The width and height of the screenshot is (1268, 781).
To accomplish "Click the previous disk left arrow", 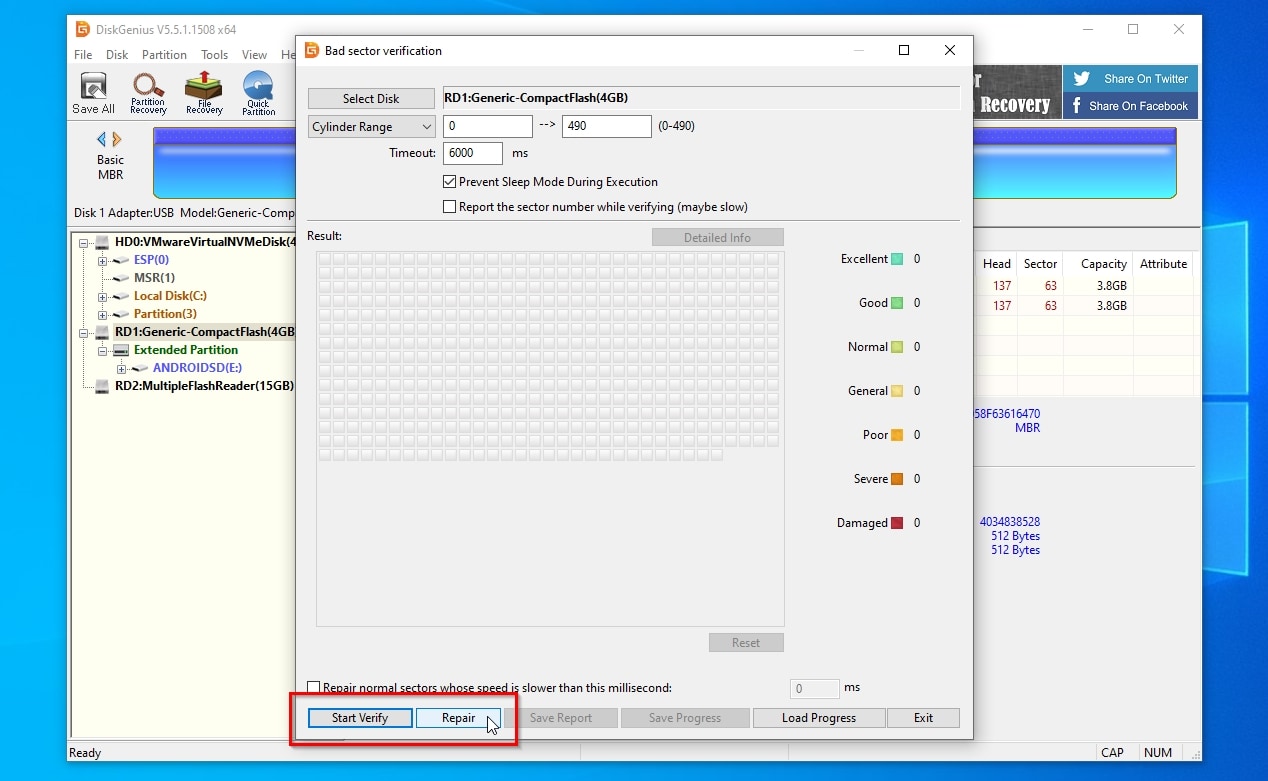I will coord(101,139).
